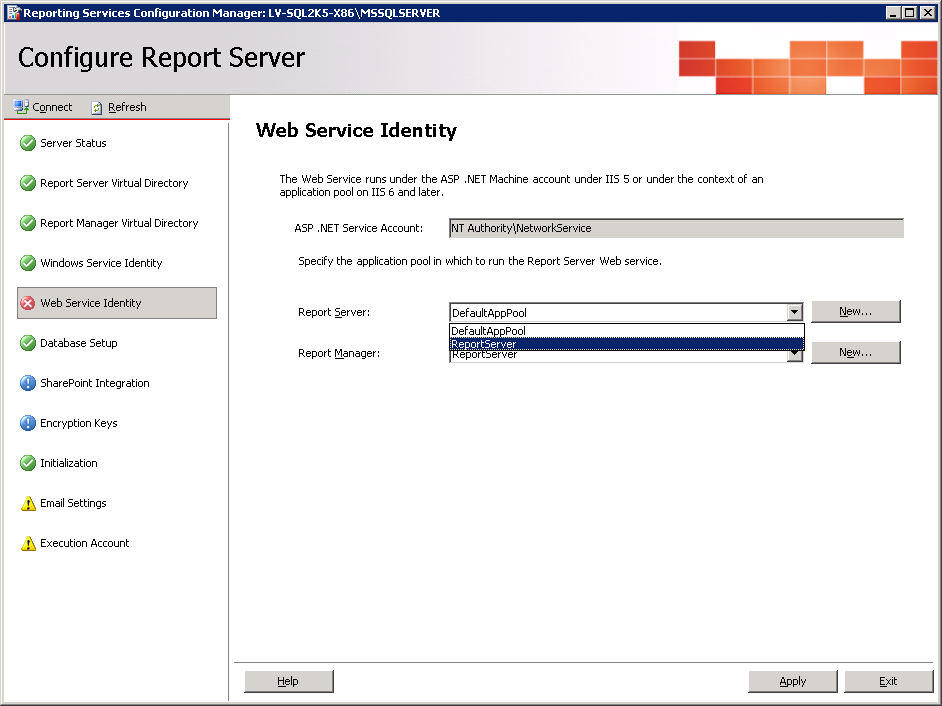Image resolution: width=942 pixels, height=706 pixels.
Task: Click the ASP .NET Service Account field
Action: (x=676, y=228)
